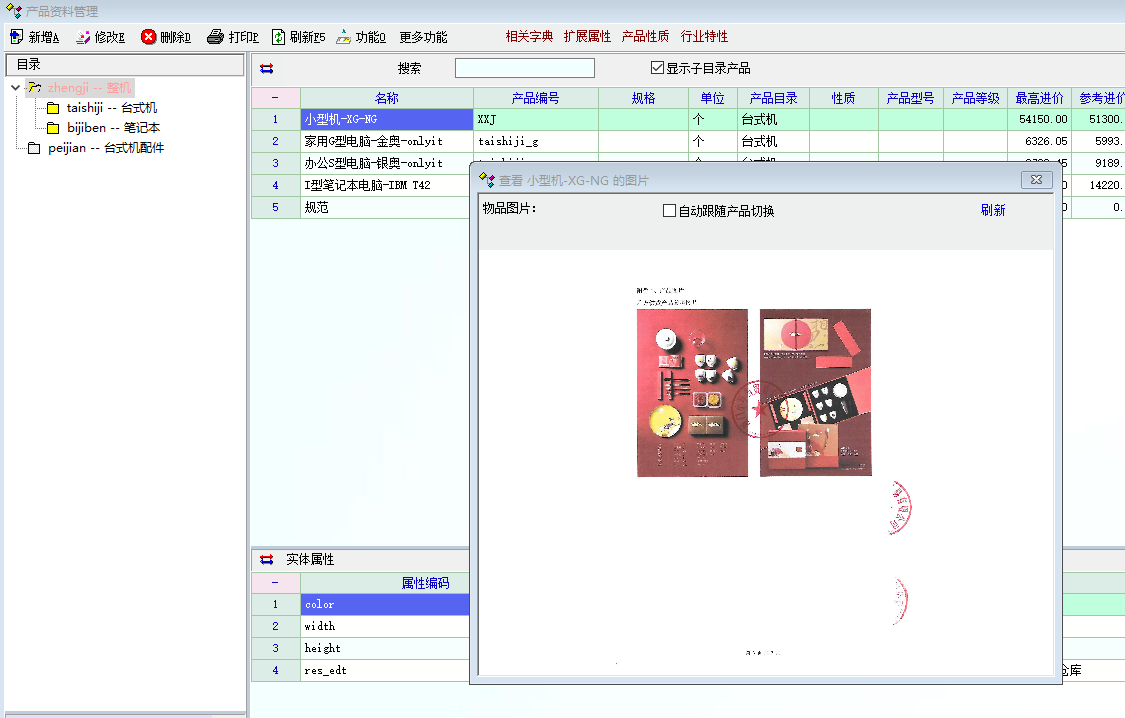Viewport: 1125px width, 718px height.
Task: Click the search input field
Action: click(524, 68)
